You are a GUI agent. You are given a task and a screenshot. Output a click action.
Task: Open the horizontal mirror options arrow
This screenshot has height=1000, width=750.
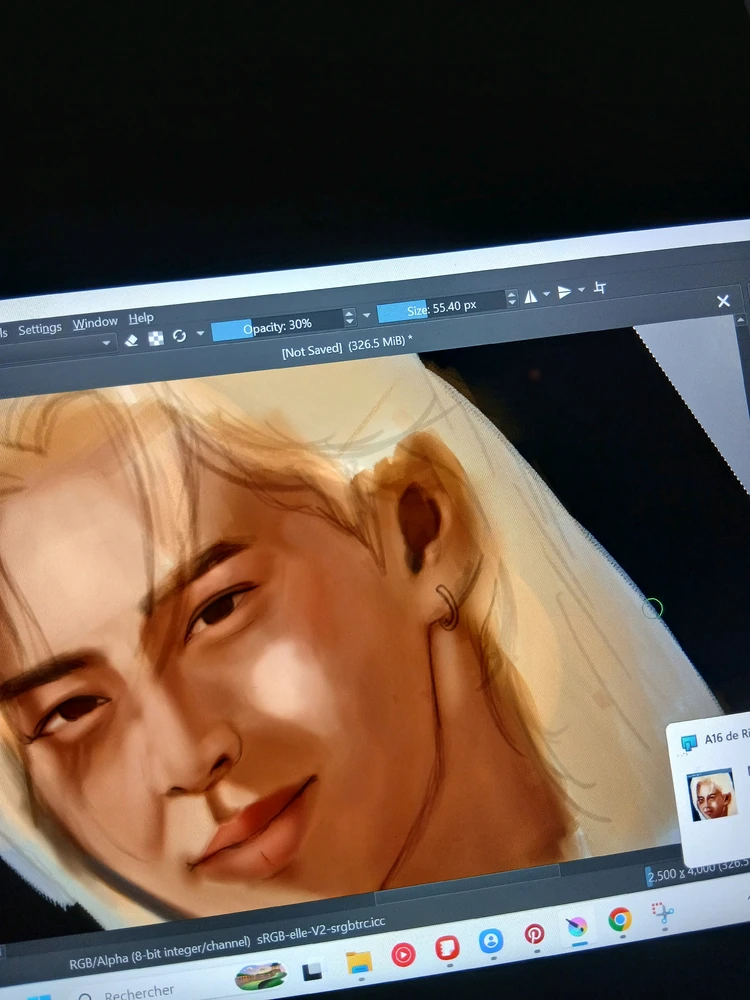point(547,293)
